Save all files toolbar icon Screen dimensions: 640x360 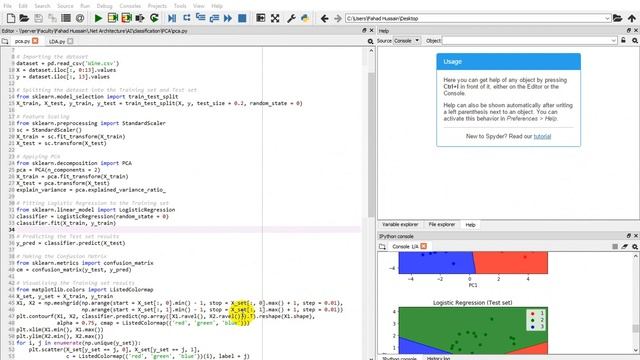tap(52, 18)
